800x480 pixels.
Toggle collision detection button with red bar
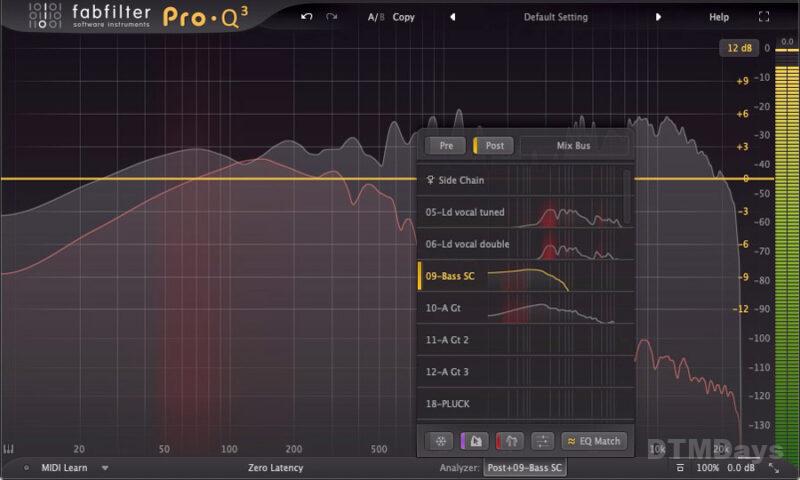tap(510, 441)
